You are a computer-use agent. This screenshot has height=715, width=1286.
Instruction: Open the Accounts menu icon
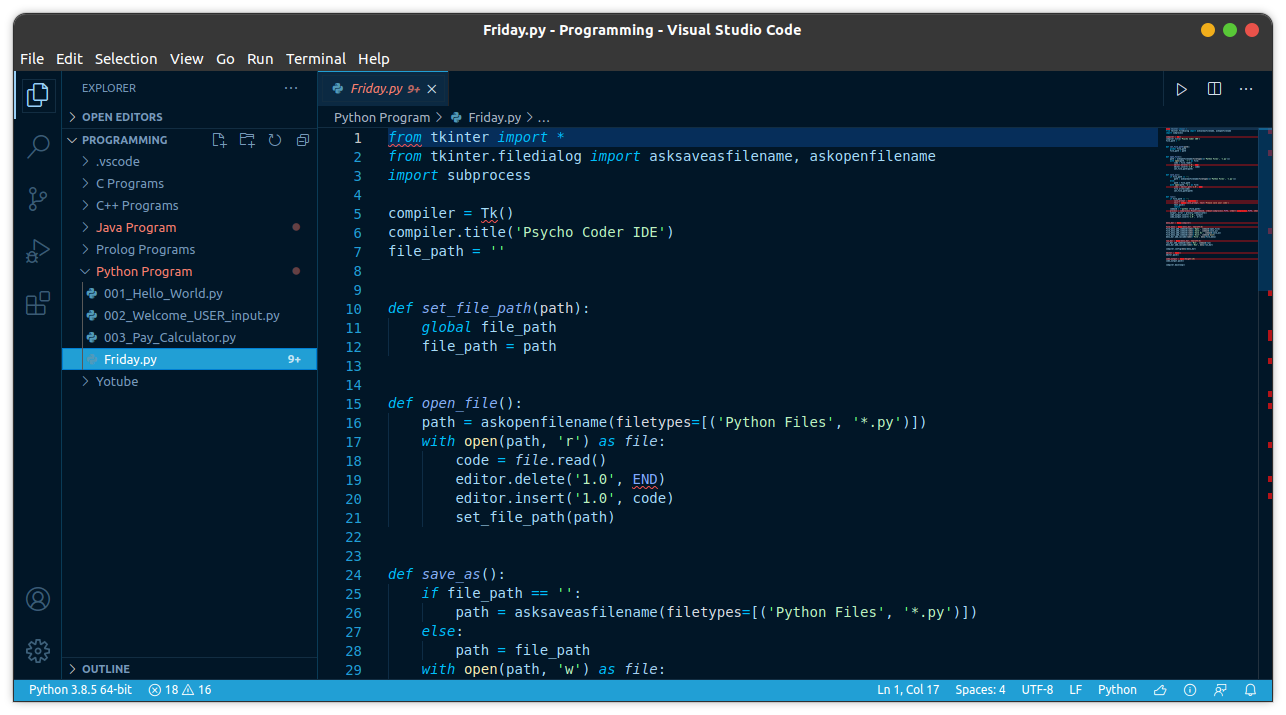click(x=38, y=599)
